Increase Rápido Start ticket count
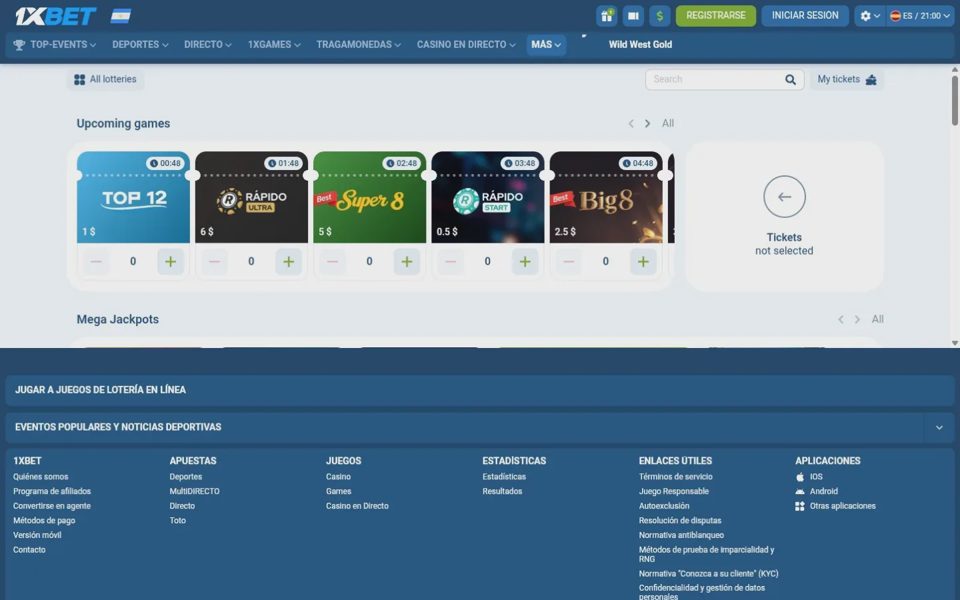960x600 pixels. click(x=525, y=262)
